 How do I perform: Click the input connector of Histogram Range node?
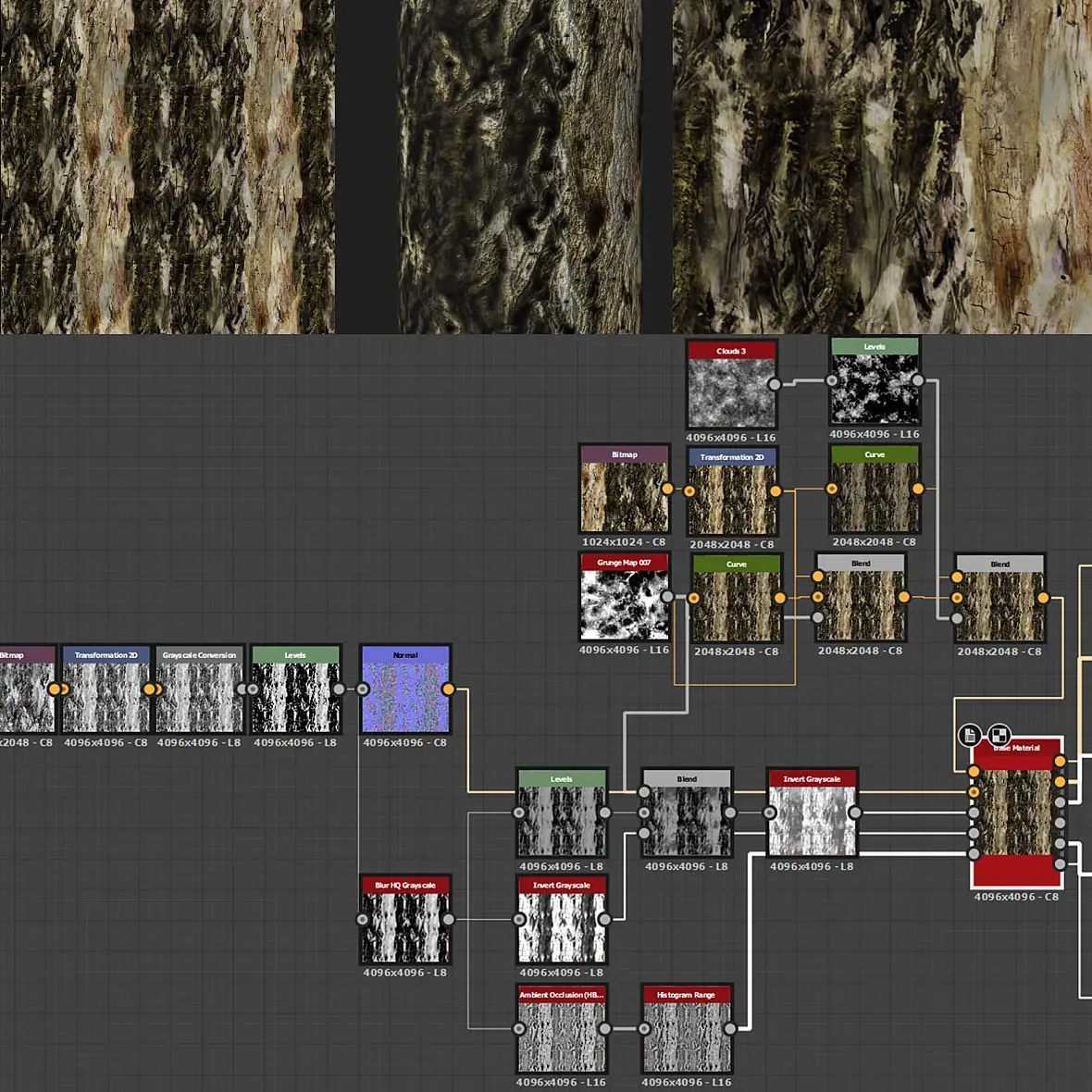click(644, 1029)
